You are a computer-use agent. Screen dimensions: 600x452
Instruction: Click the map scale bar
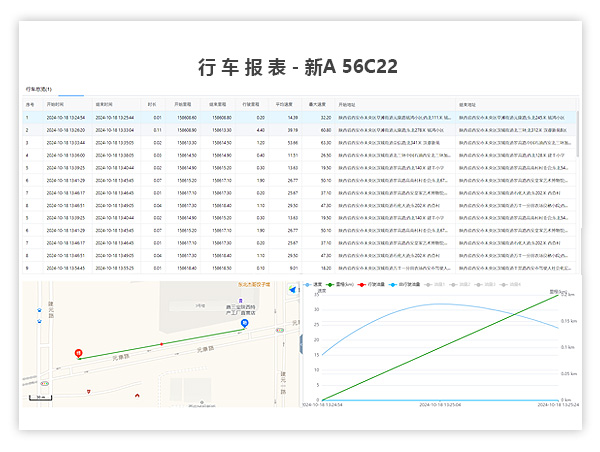tap(40, 398)
